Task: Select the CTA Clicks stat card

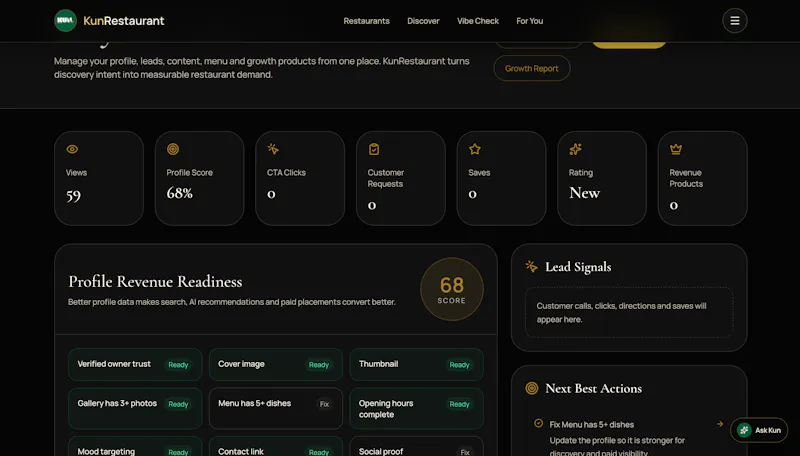Action: (x=300, y=178)
